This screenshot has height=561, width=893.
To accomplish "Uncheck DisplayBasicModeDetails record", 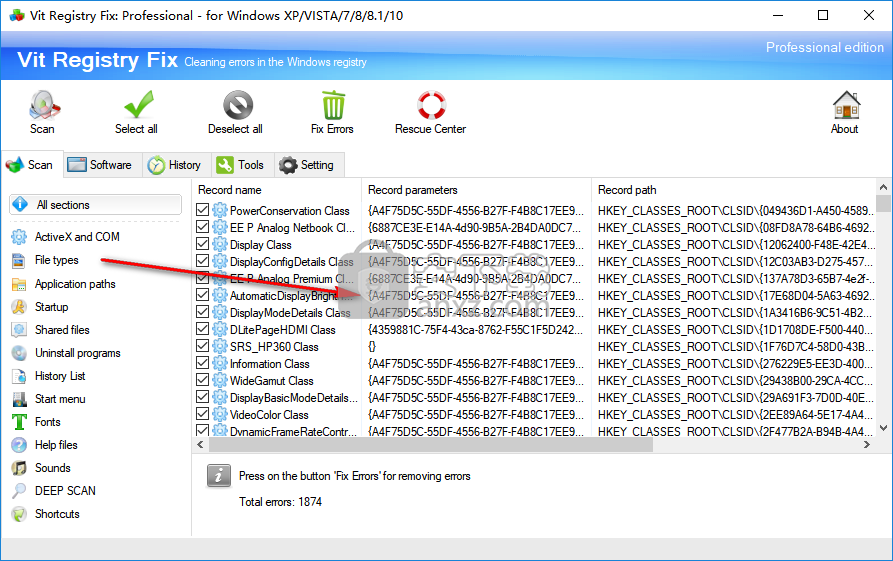I will pos(202,396).
